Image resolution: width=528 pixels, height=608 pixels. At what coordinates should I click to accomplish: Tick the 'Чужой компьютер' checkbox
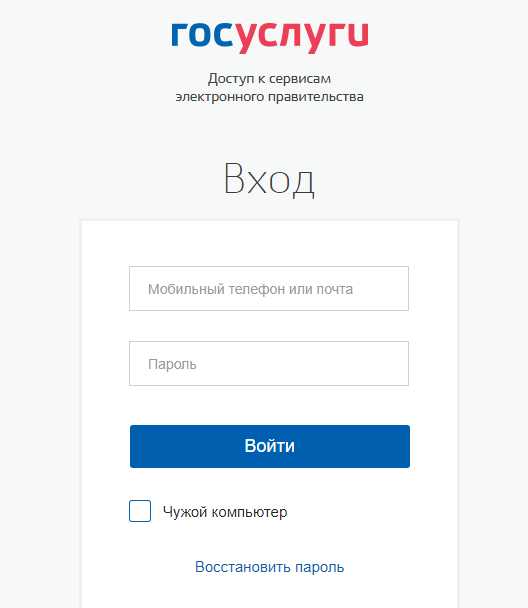pyautogui.click(x=140, y=511)
